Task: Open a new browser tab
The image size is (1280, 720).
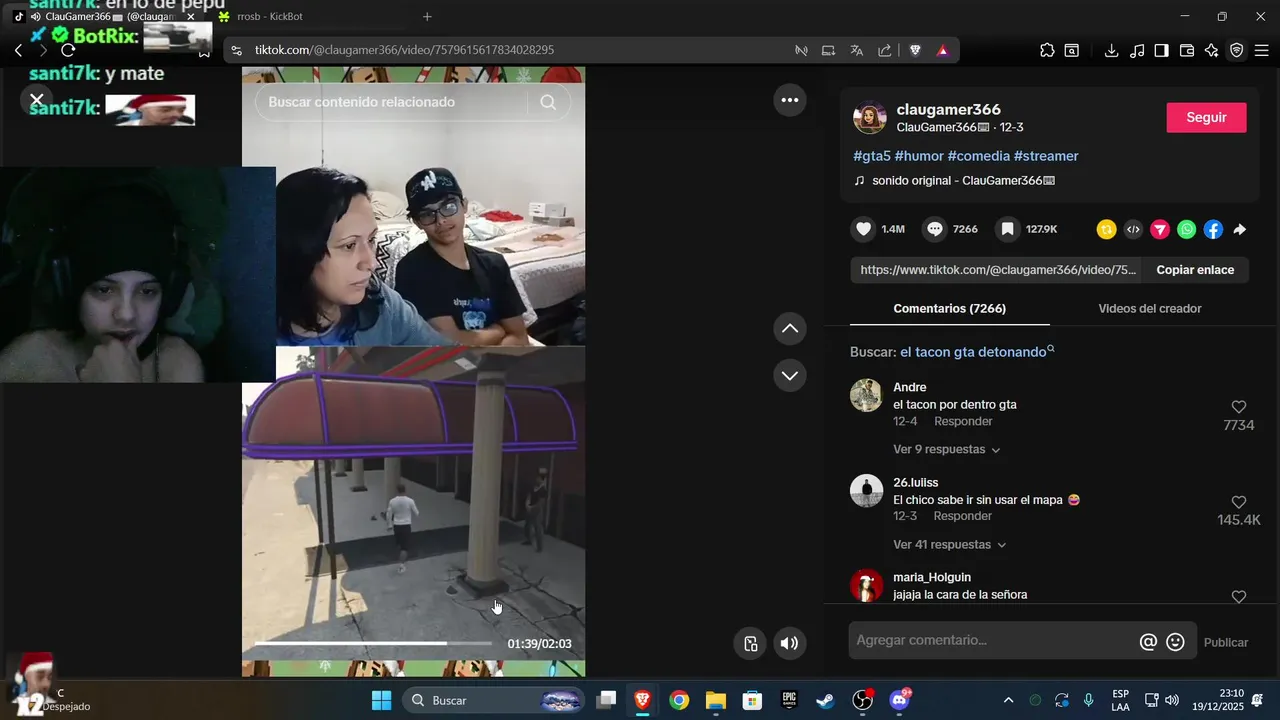Action: [427, 16]
